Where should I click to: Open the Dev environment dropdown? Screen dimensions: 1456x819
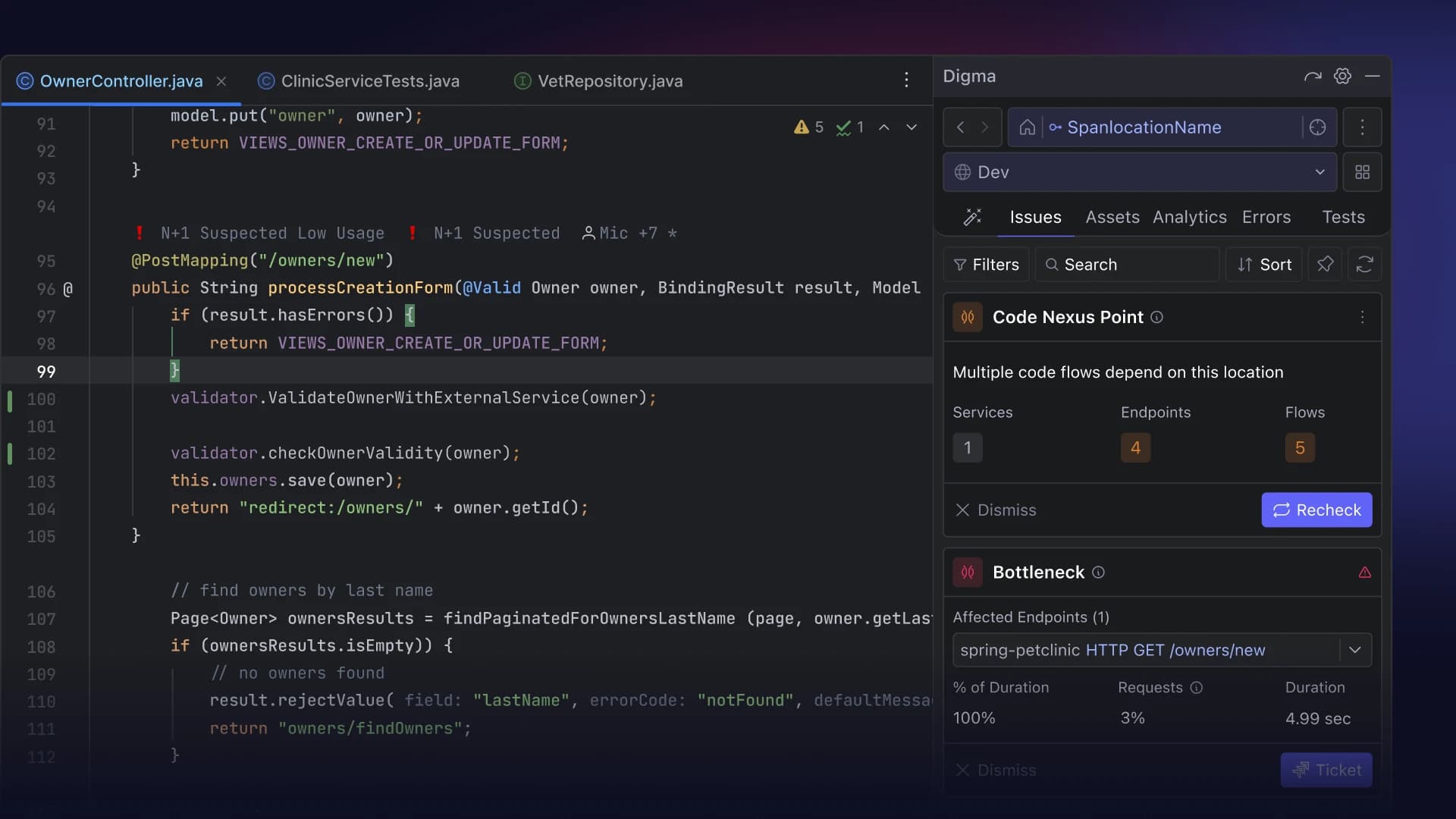[1140, 172]
